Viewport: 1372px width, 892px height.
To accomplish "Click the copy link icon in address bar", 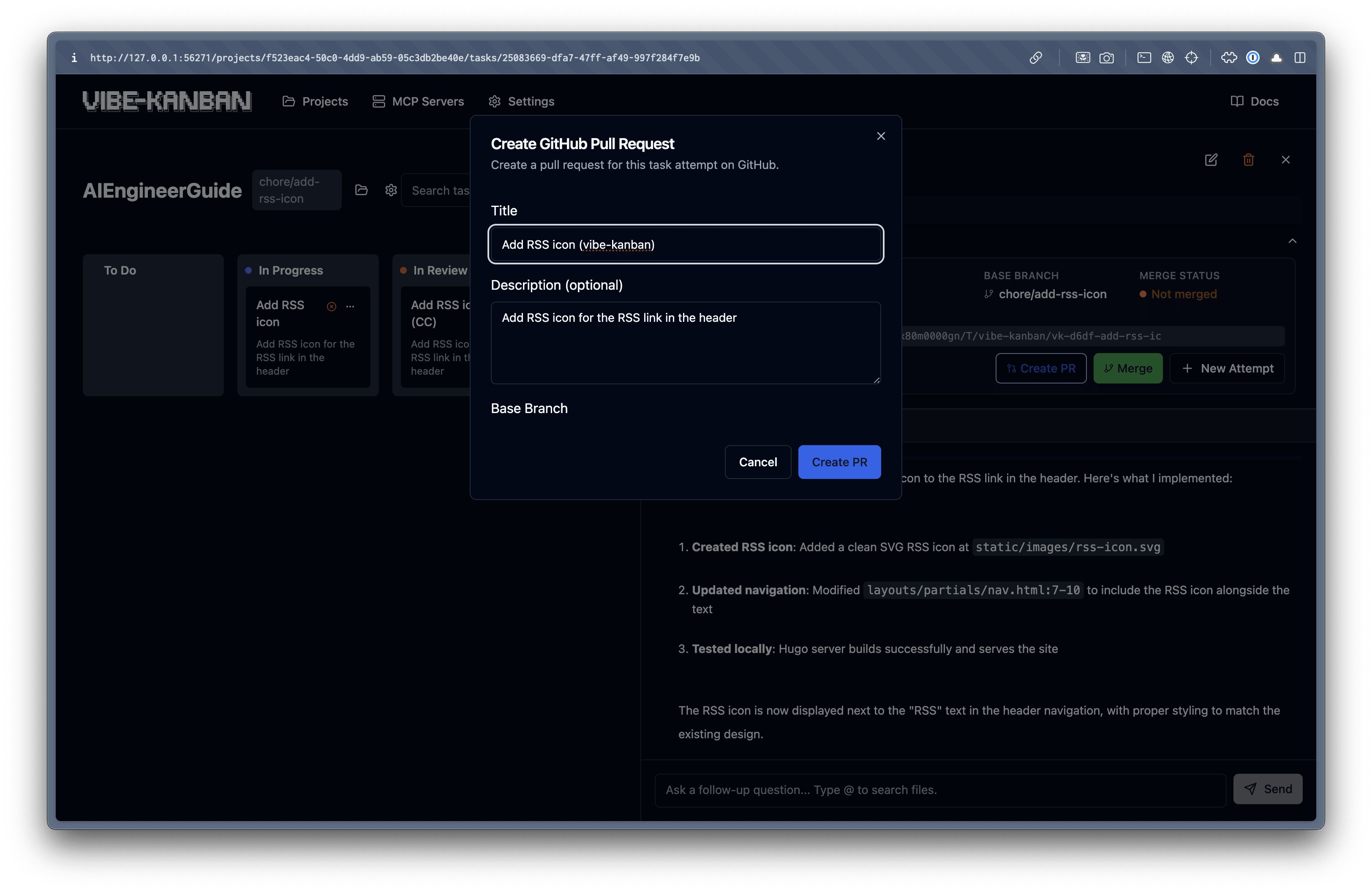I will 1035,57.
